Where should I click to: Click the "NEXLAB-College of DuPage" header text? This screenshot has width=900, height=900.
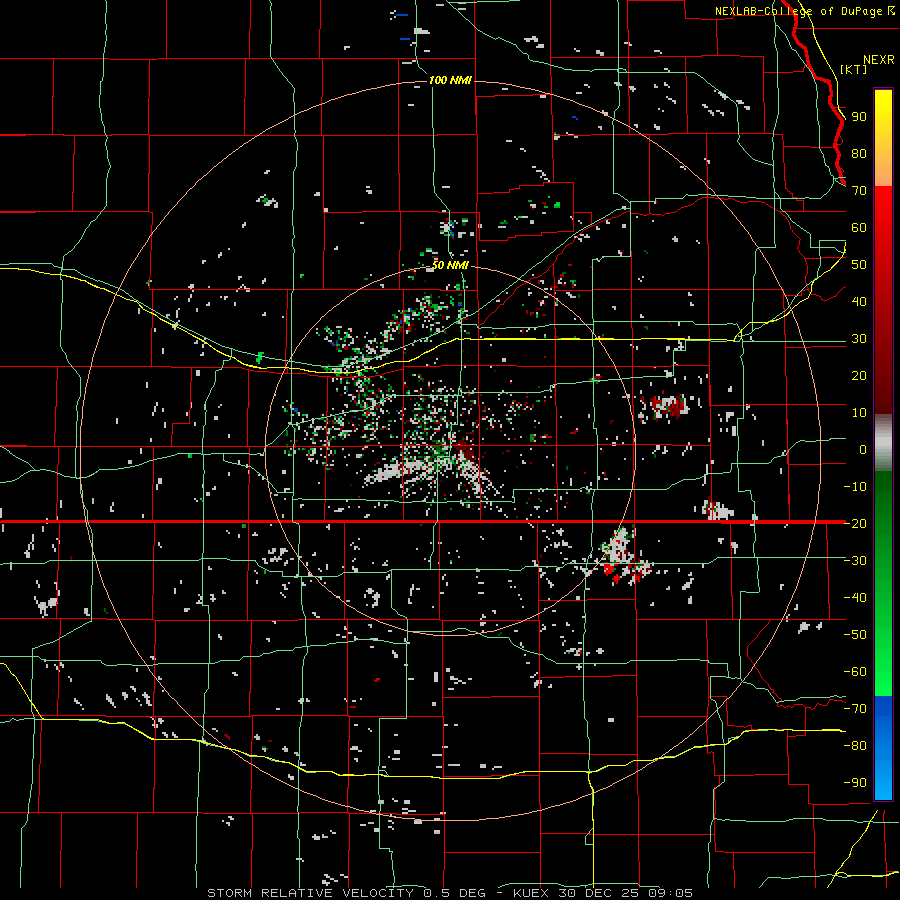pos(801,11)
